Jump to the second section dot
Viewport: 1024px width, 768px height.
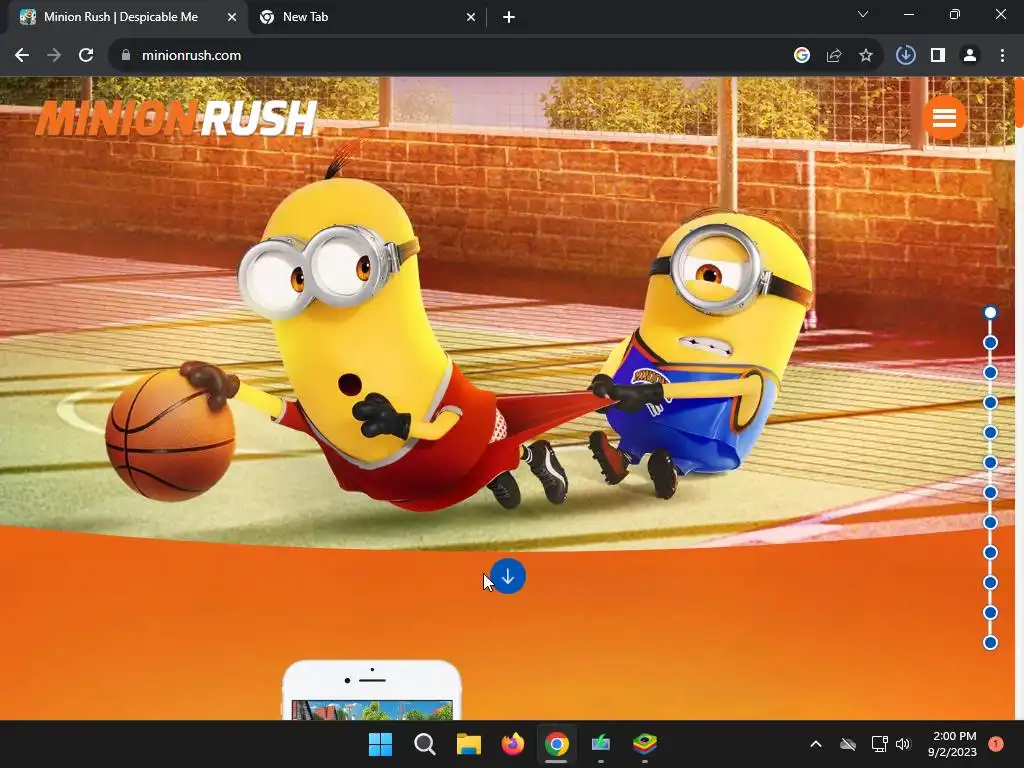[991, 343]
